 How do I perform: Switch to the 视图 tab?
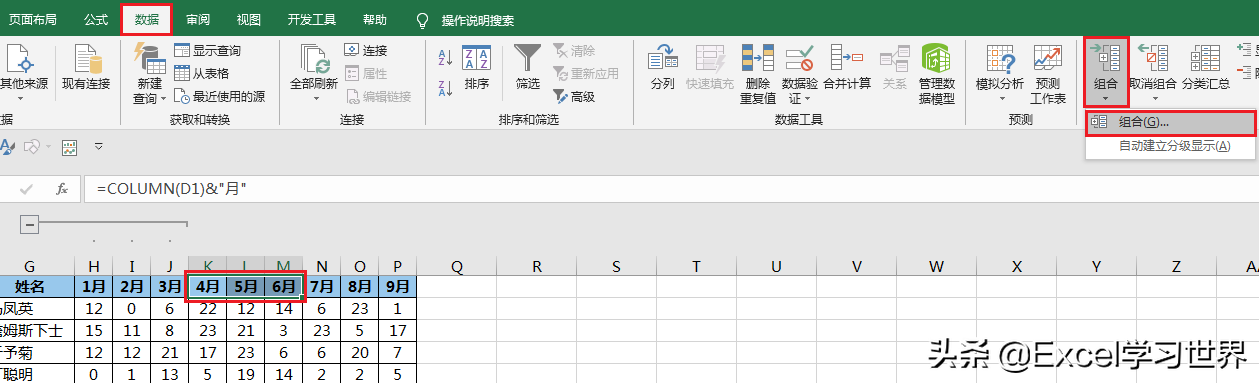(x=249, y=19)
